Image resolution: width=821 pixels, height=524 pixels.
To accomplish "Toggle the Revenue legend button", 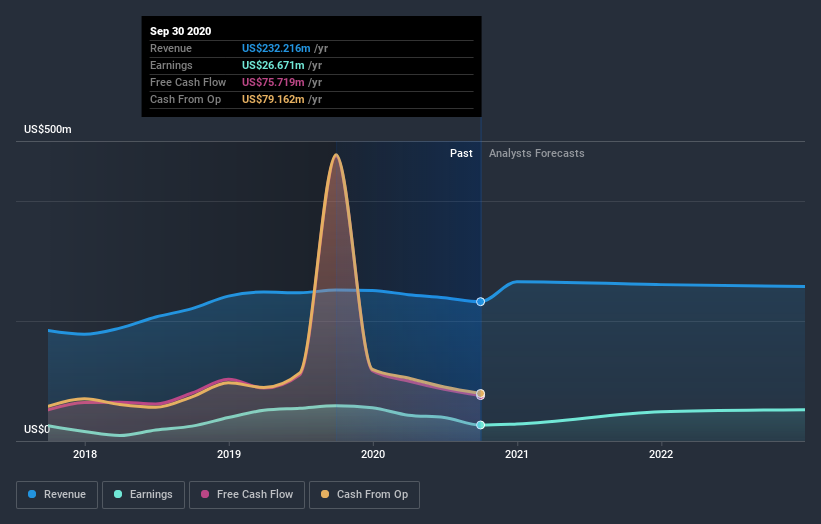I will (57, 495).
